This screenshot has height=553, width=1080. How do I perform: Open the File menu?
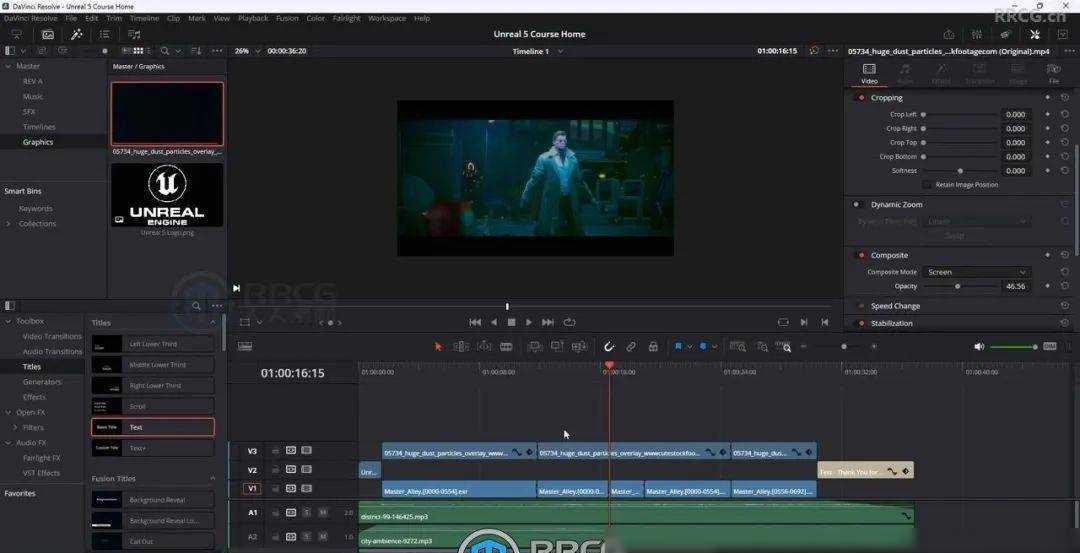(x=71, y=19)
